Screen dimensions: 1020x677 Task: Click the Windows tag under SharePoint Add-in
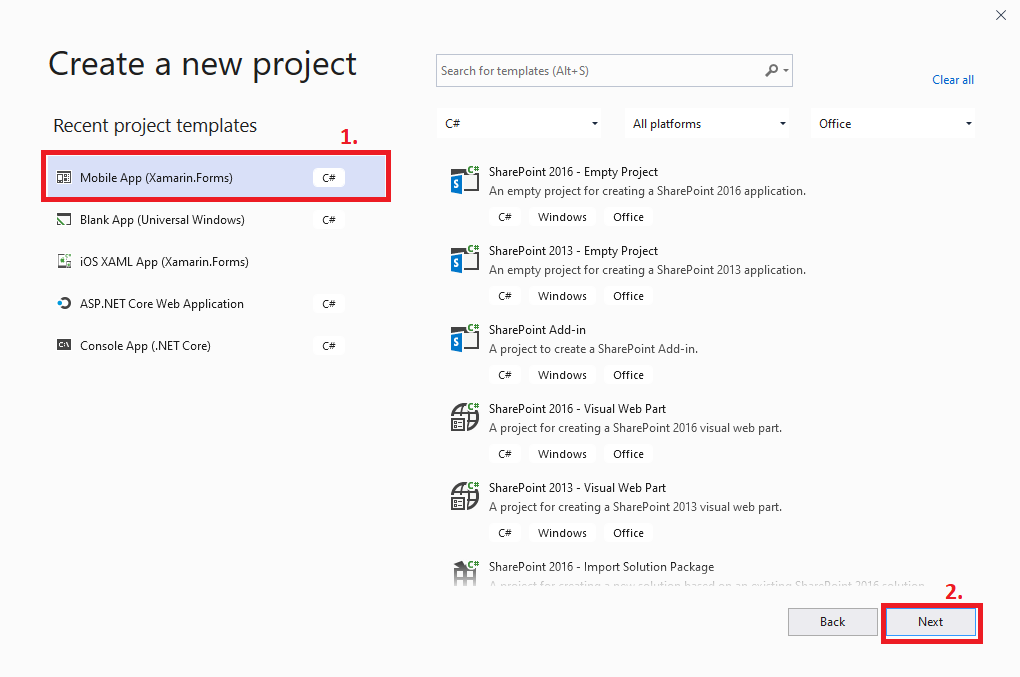(561, 374)
